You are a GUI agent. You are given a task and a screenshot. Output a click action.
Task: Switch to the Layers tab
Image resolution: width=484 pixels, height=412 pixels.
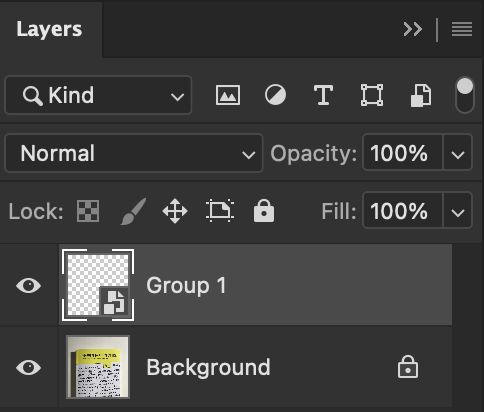[49, 29]
